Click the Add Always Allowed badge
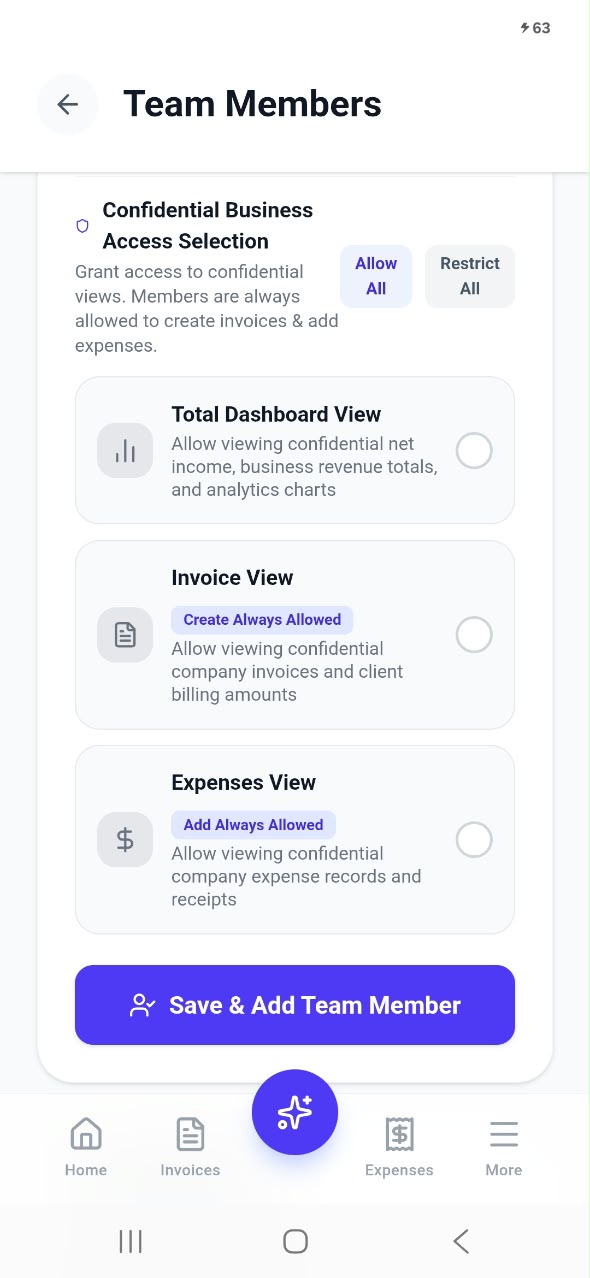Image resolution: width=590 pixels, height=1278 pixels. tap(253, 825)
